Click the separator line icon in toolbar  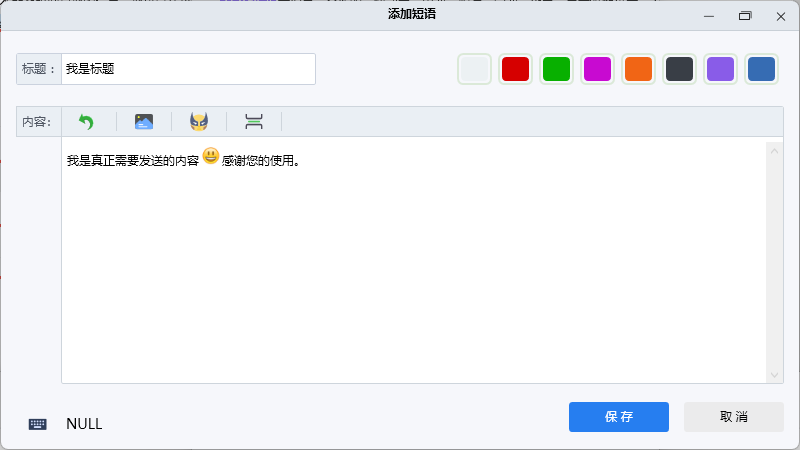(x=254, y=122)
